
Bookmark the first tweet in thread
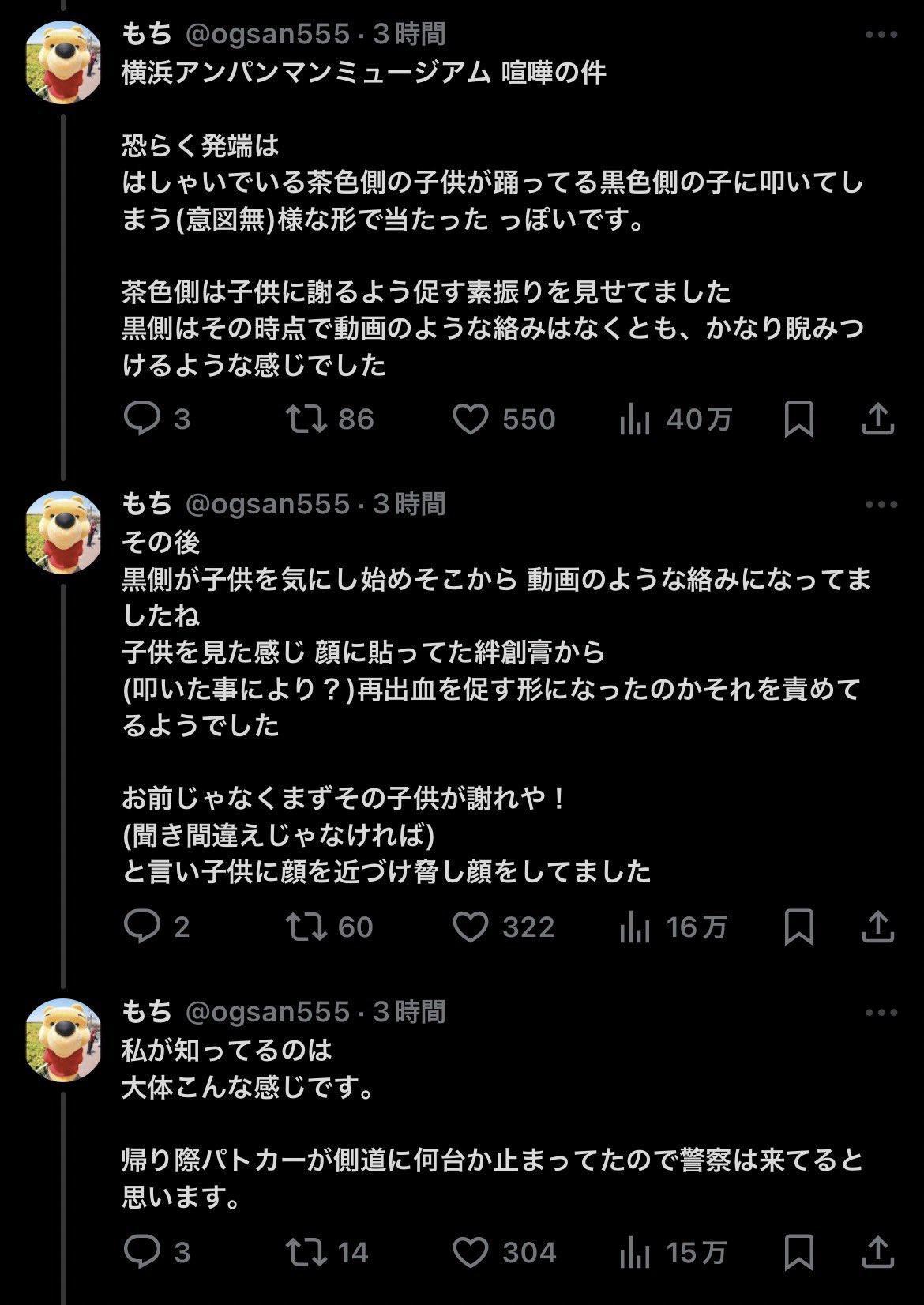point(798,419)
